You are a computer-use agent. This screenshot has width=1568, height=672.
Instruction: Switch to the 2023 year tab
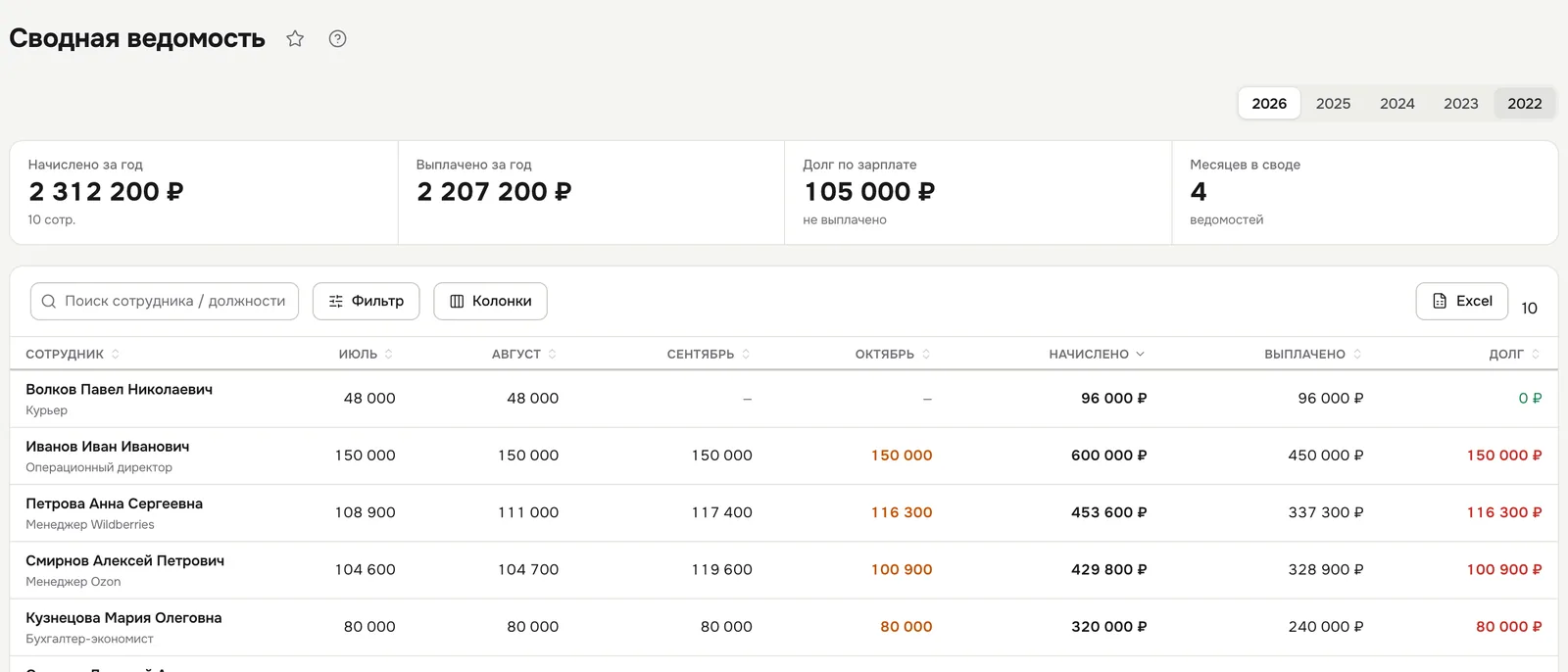click(x=1461, y=104)
